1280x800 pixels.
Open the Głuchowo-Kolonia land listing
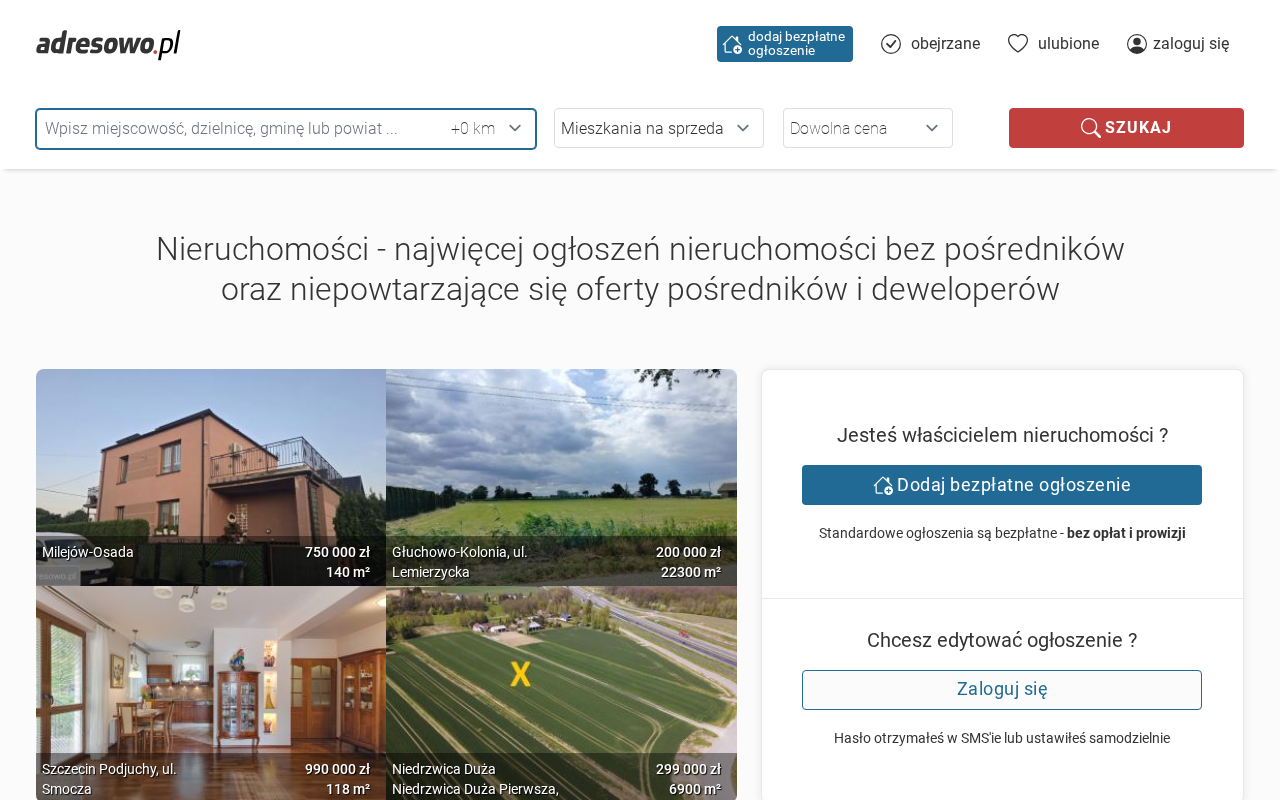[561, 470]
